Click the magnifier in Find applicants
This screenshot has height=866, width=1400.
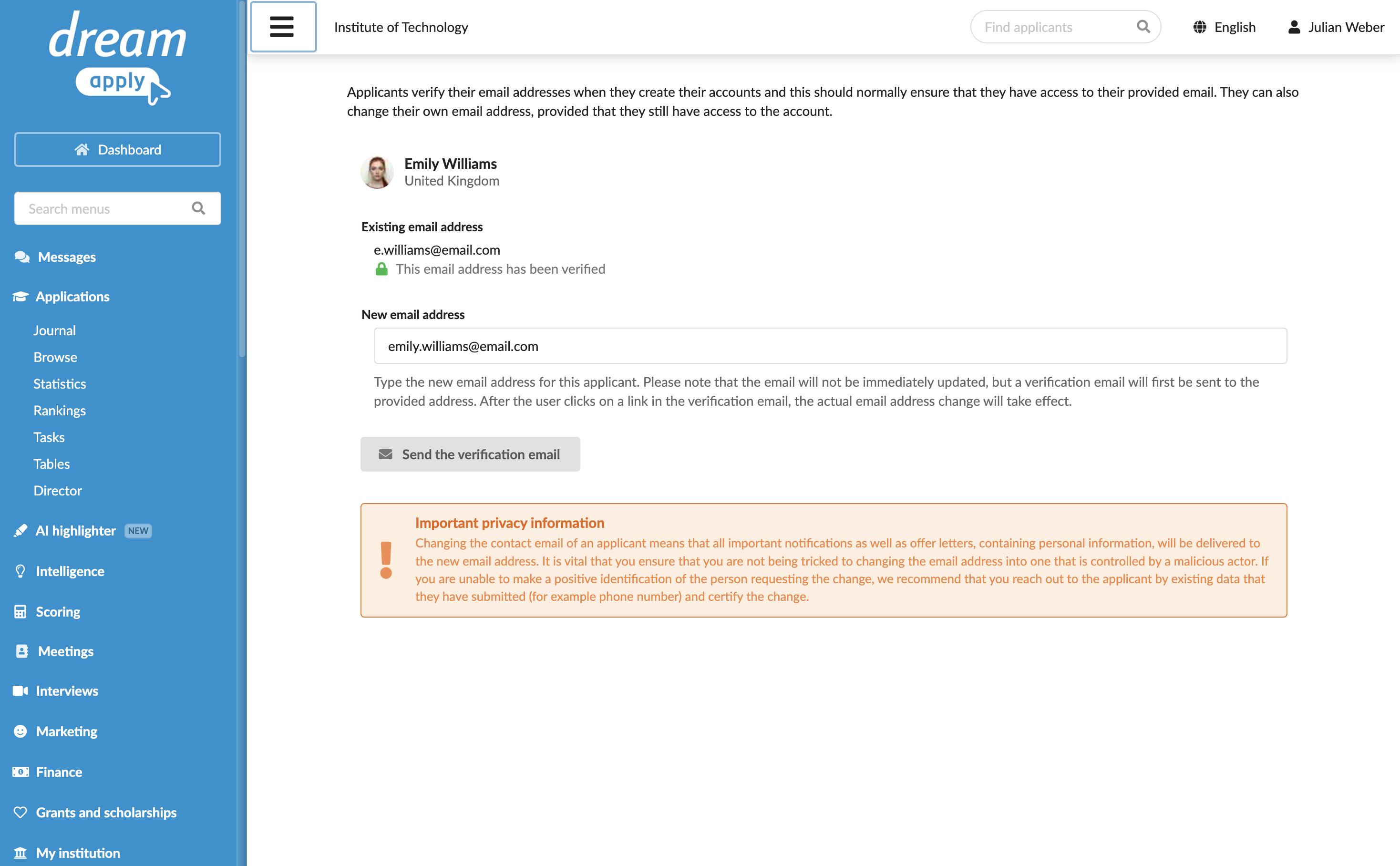coord(1143,26)
